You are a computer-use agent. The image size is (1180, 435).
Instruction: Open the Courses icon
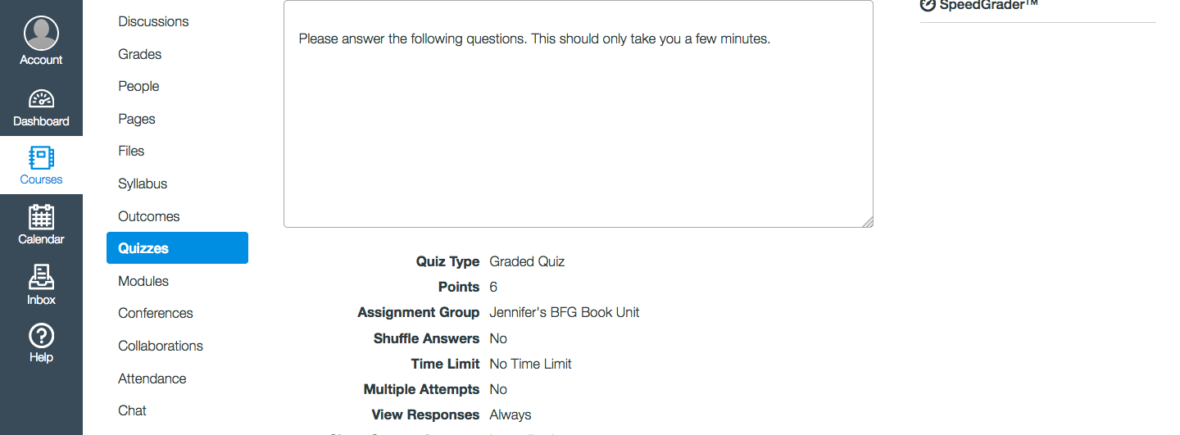(x=41, y=158)
